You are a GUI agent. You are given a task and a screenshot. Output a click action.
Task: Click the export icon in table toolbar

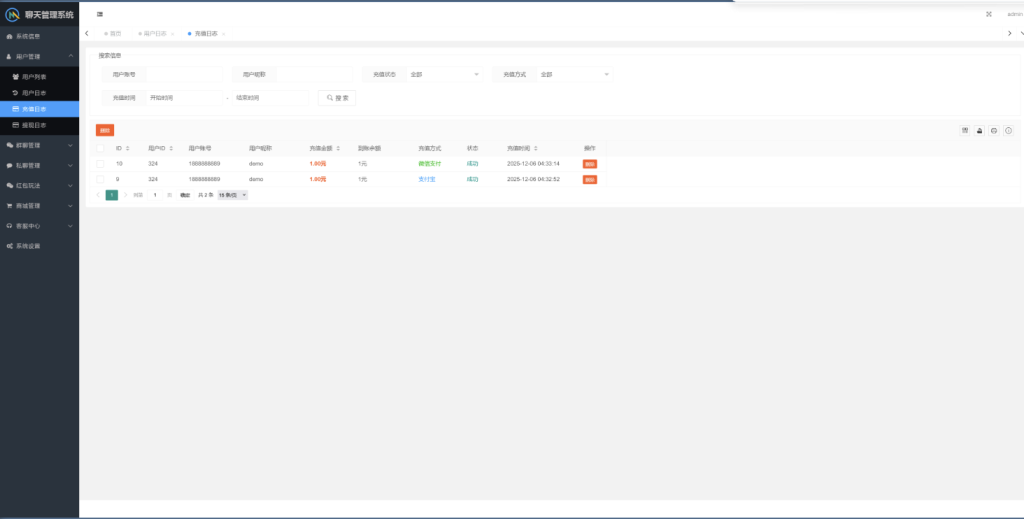[x=980, y=130]
